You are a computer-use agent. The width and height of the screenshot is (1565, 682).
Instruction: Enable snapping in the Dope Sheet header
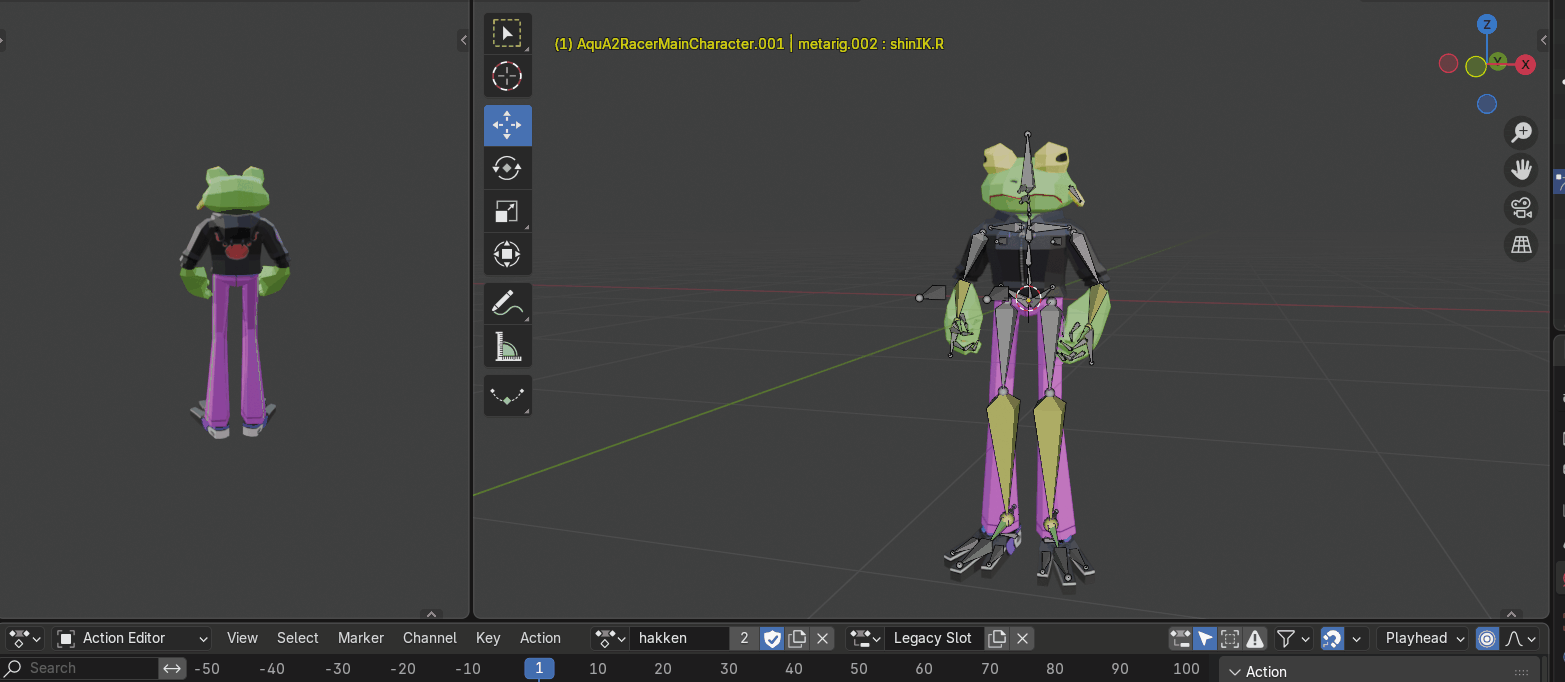pos(1331,638)
